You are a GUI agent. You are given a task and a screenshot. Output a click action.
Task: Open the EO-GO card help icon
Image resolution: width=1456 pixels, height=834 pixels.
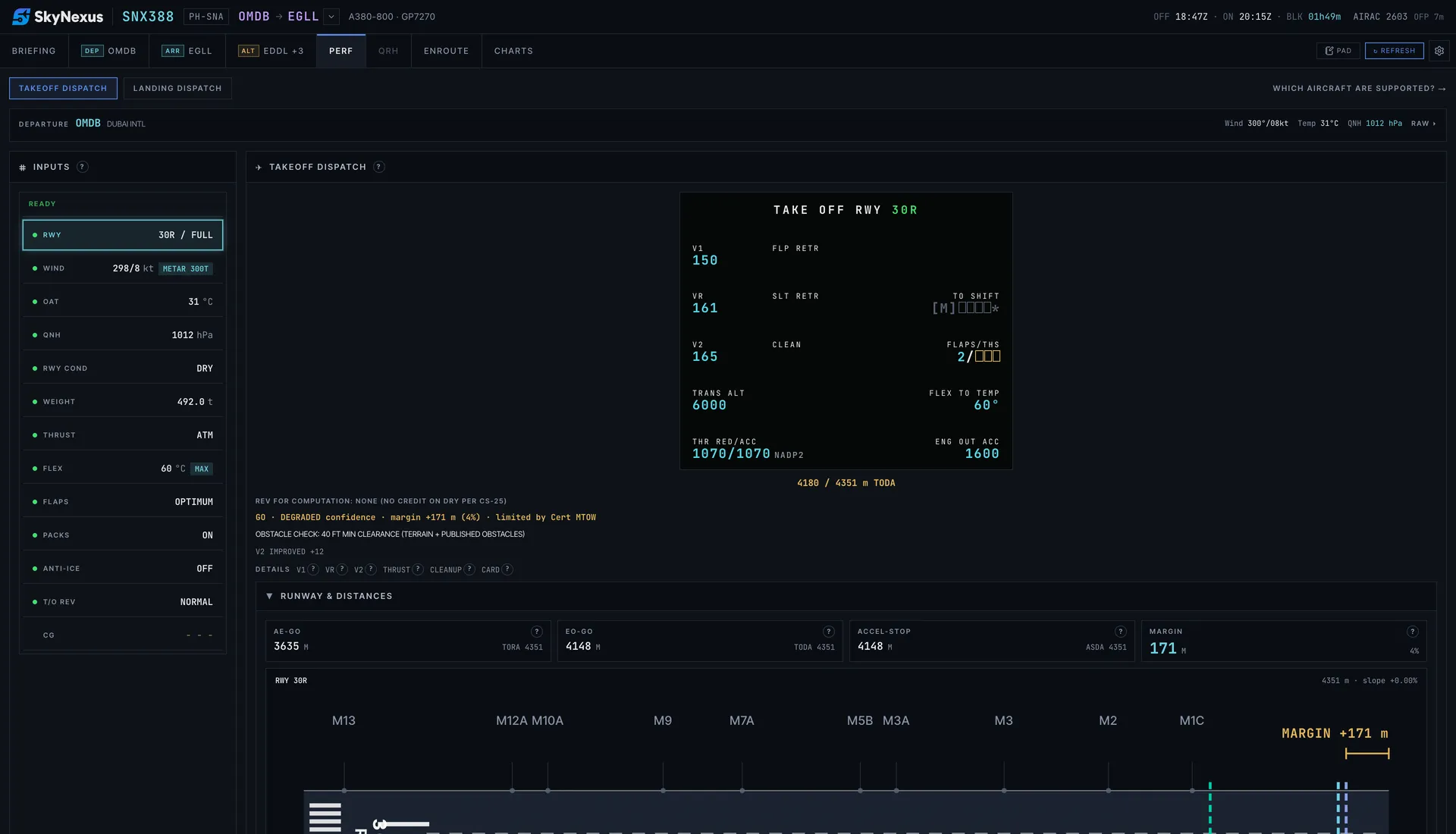coord(829,632)
